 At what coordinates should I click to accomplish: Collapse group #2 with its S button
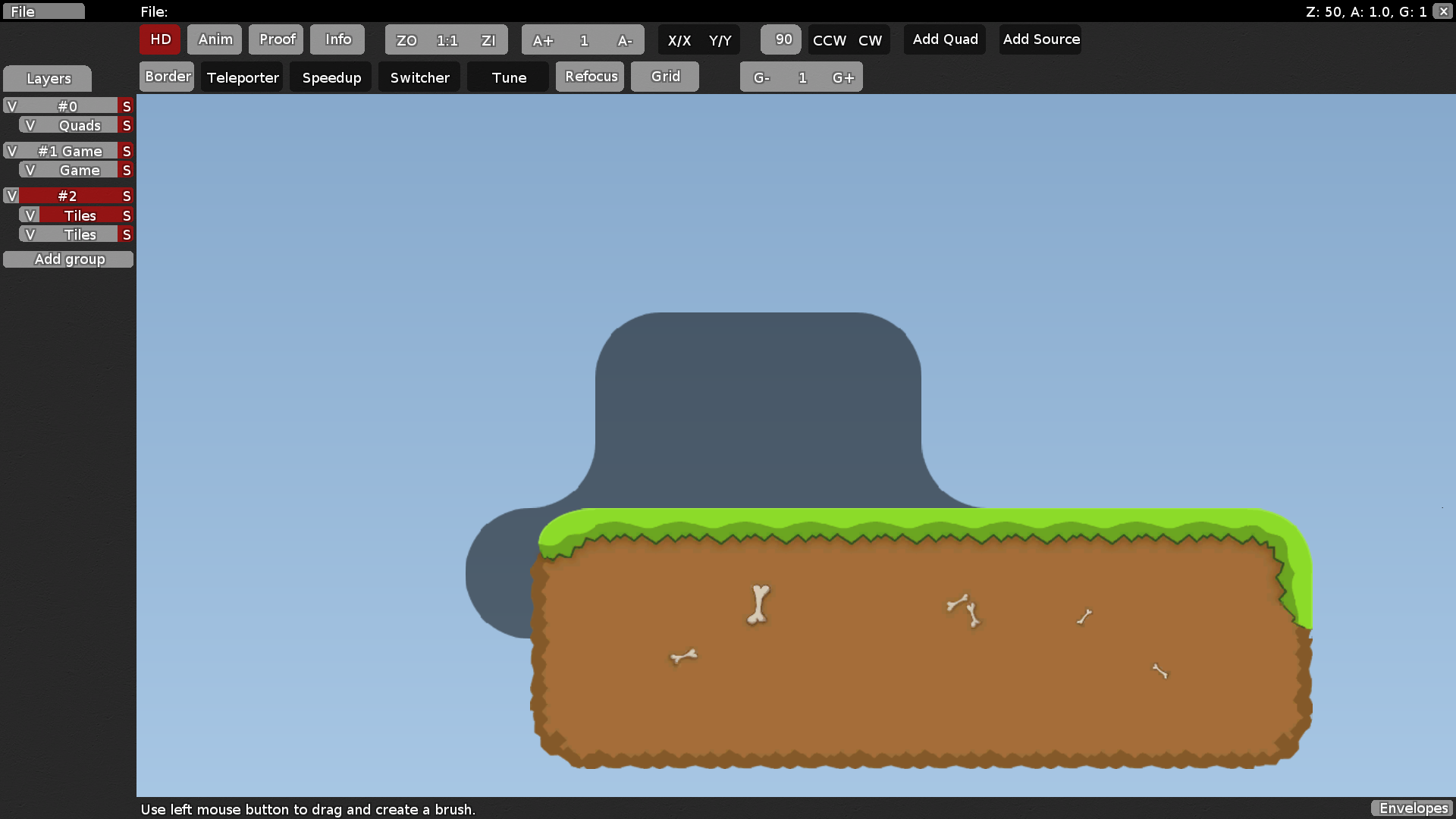(x=127, y=196)
